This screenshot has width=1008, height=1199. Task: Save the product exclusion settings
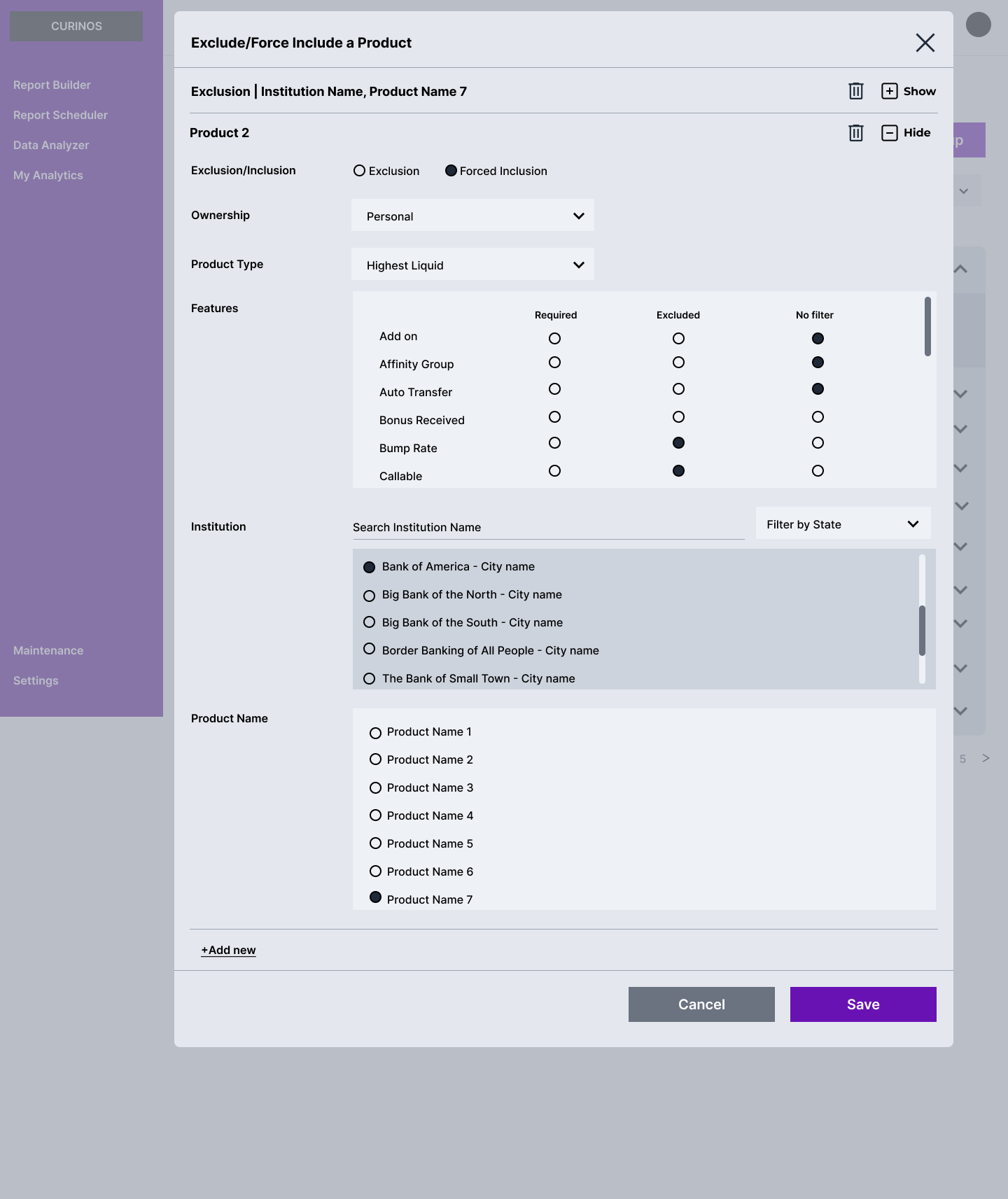coord(863,1004)
